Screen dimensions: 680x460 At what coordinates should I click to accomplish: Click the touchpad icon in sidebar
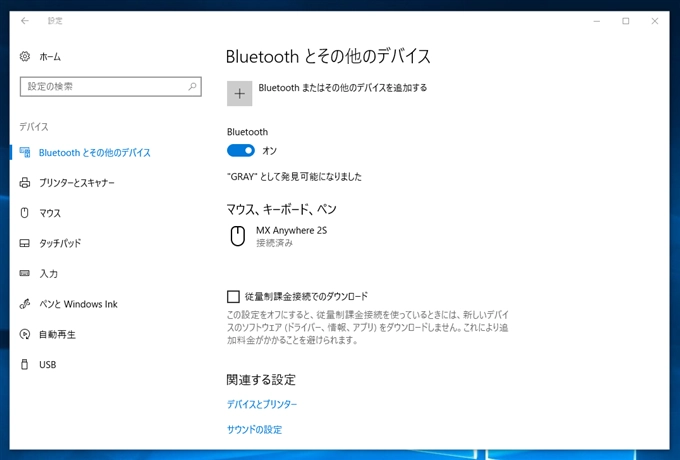[25, 243]
